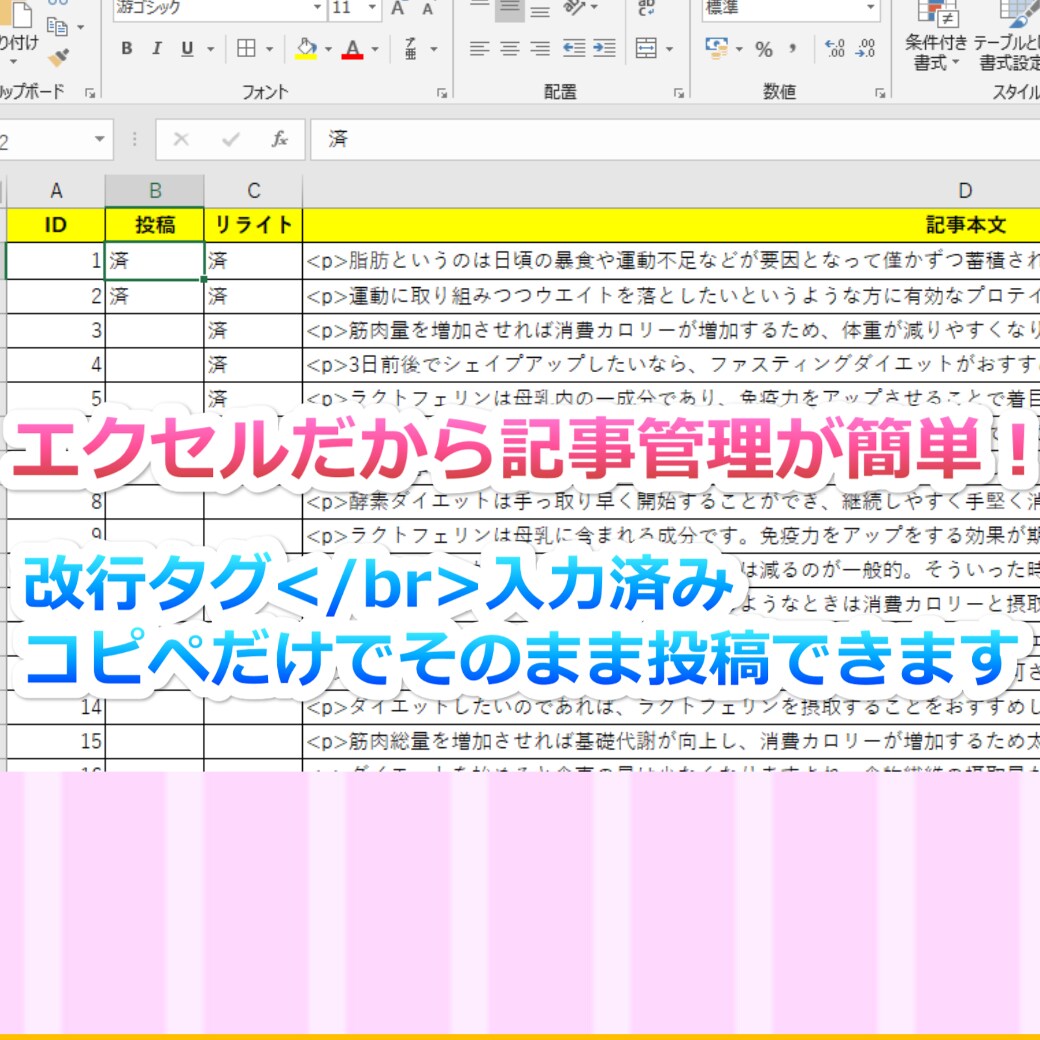
Task: Click the accounting number format icon
Action: pyautogui.click(x=716, y=48)
